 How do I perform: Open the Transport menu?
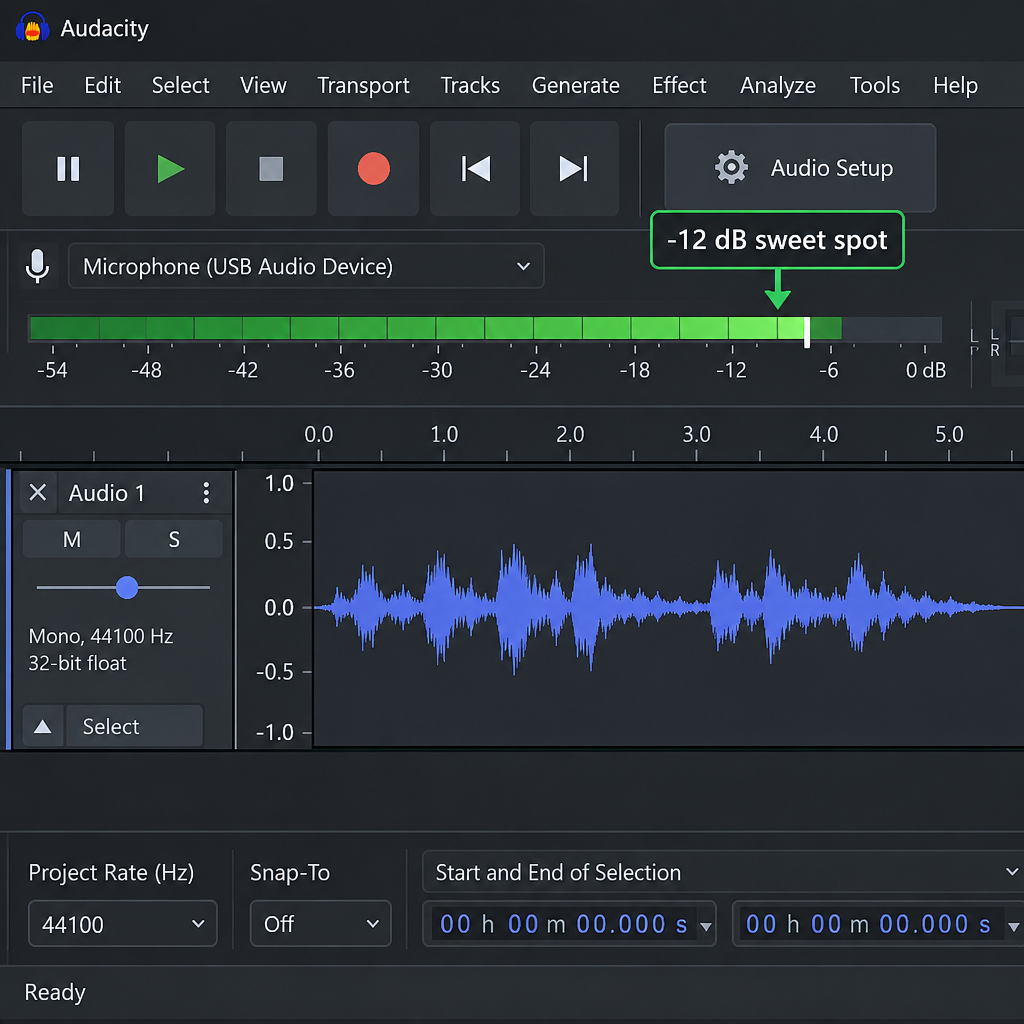click(x=363, y=85)
